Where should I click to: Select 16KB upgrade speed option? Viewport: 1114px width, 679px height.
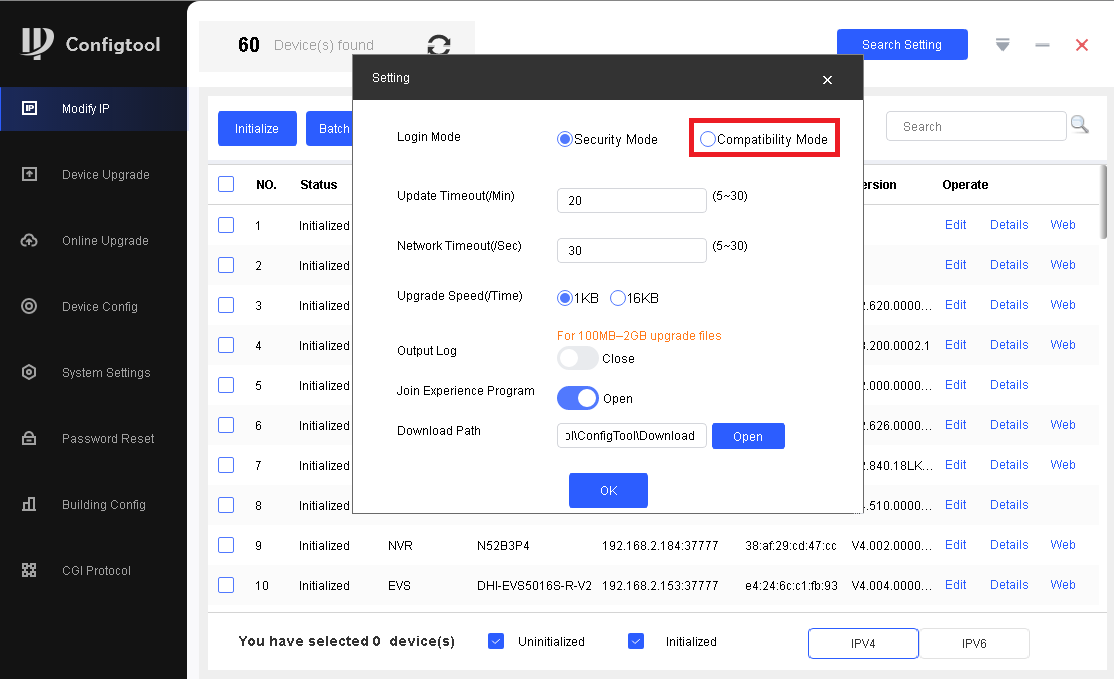click(x=618, y=298)
